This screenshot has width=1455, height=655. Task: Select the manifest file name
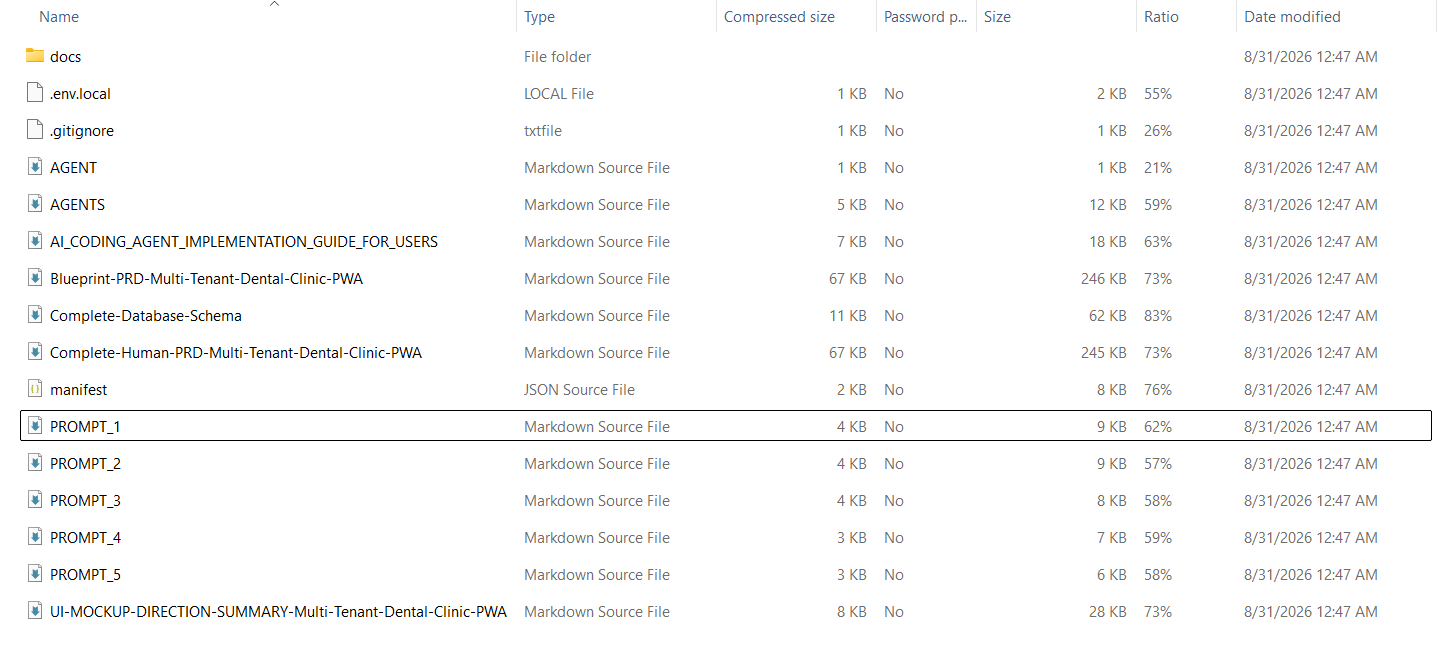[x=78, y=390]
